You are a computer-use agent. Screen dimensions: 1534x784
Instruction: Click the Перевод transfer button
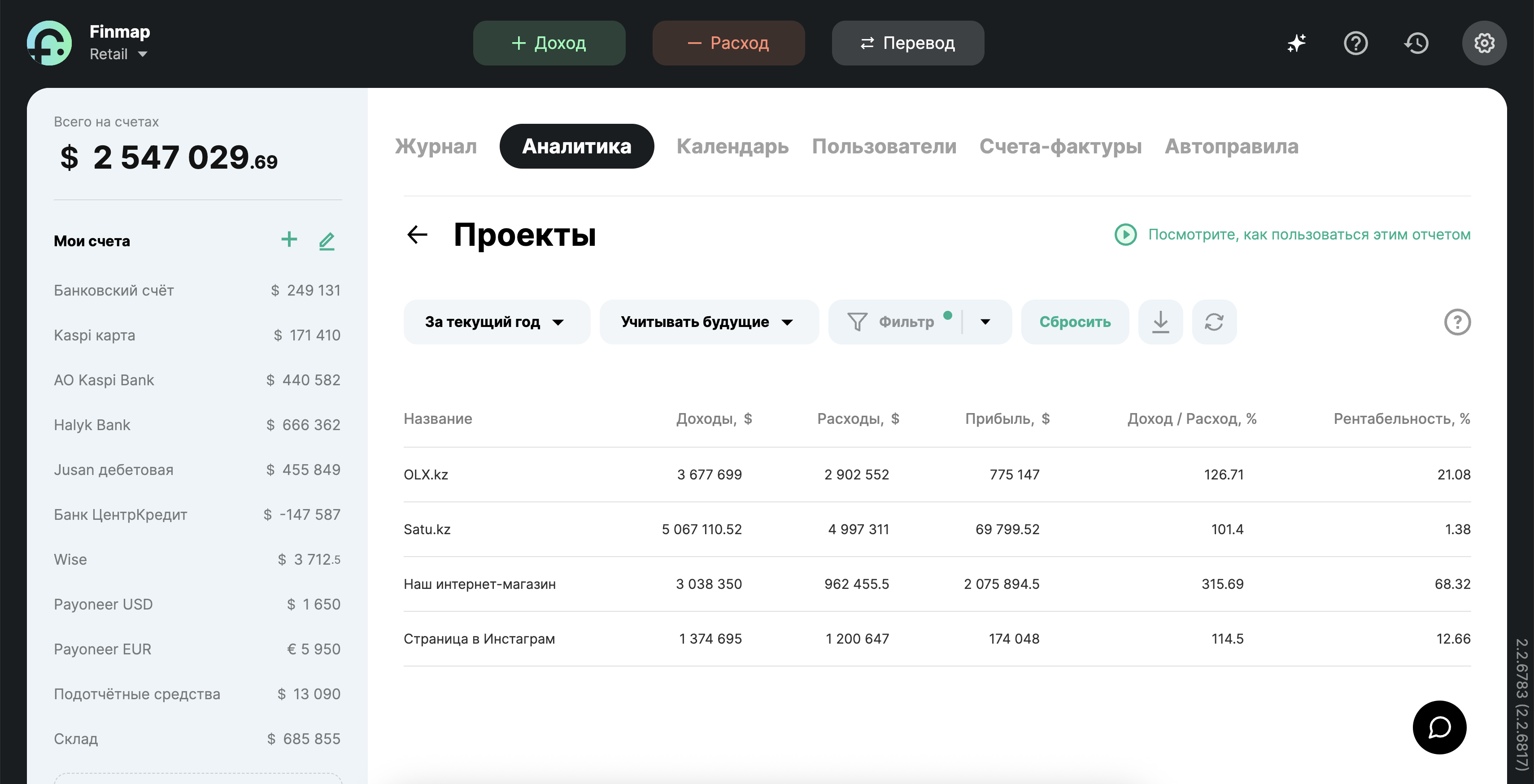click(x=907, y=43)
